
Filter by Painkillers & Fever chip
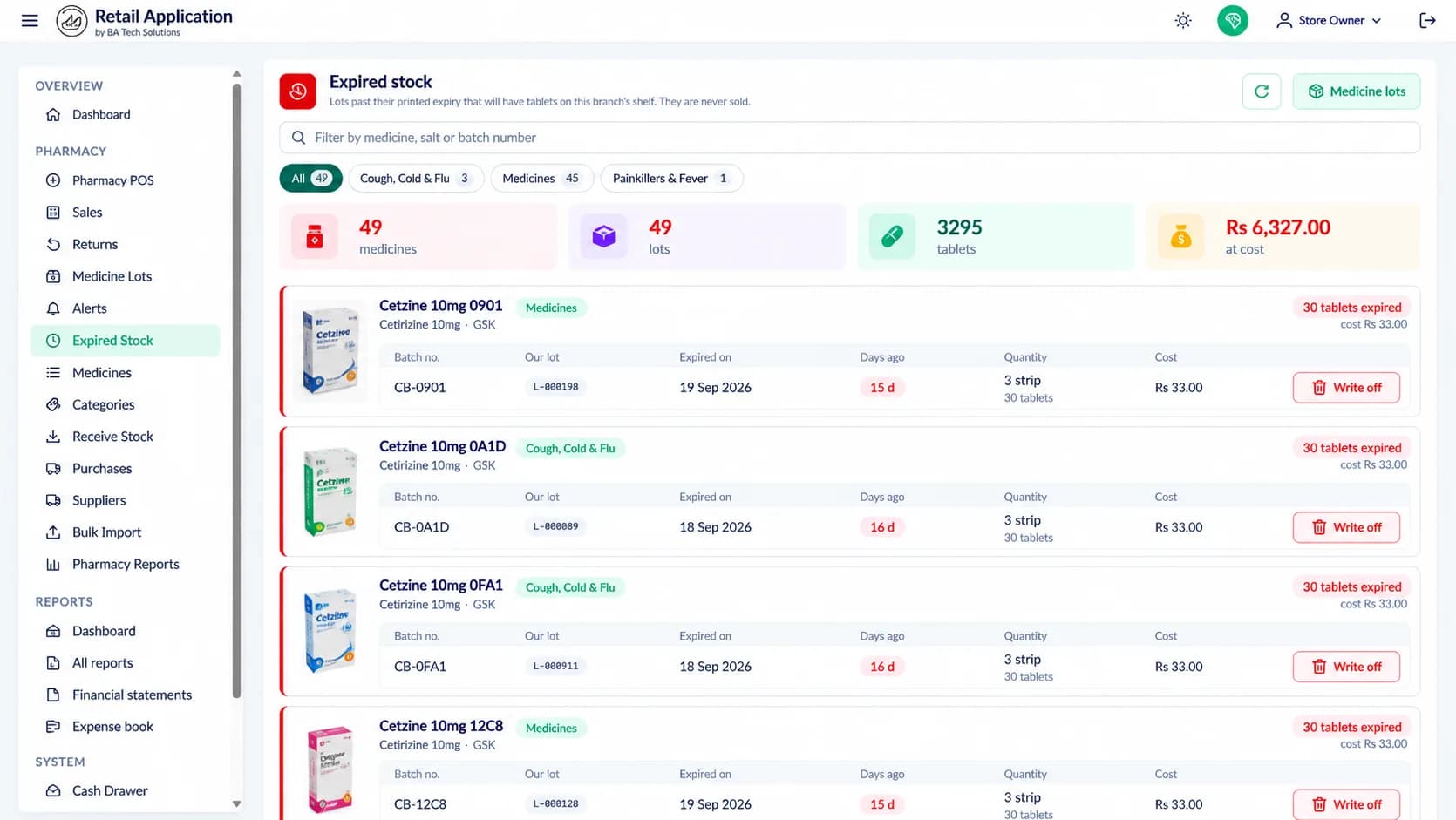point(671,179)
